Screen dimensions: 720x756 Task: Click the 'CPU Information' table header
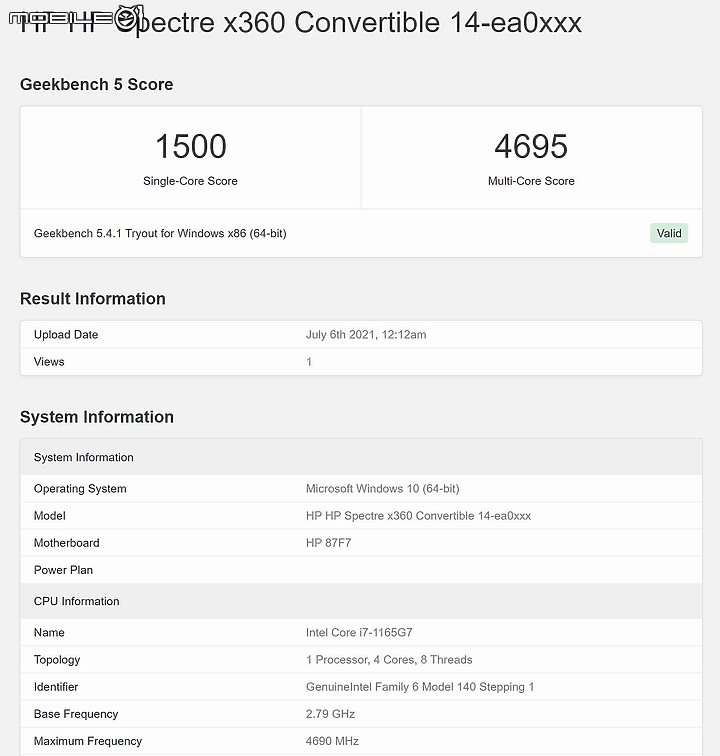(361, 601)
